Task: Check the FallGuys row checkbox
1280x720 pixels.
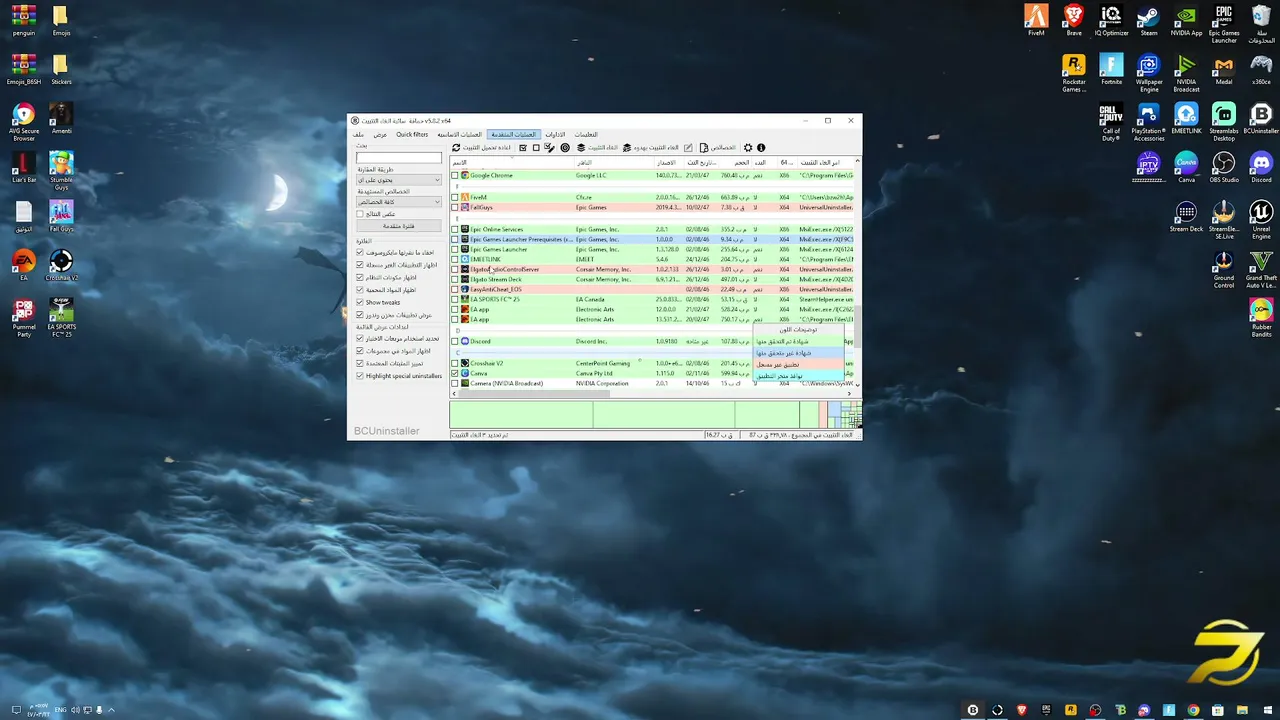Action: click(455, 207)
